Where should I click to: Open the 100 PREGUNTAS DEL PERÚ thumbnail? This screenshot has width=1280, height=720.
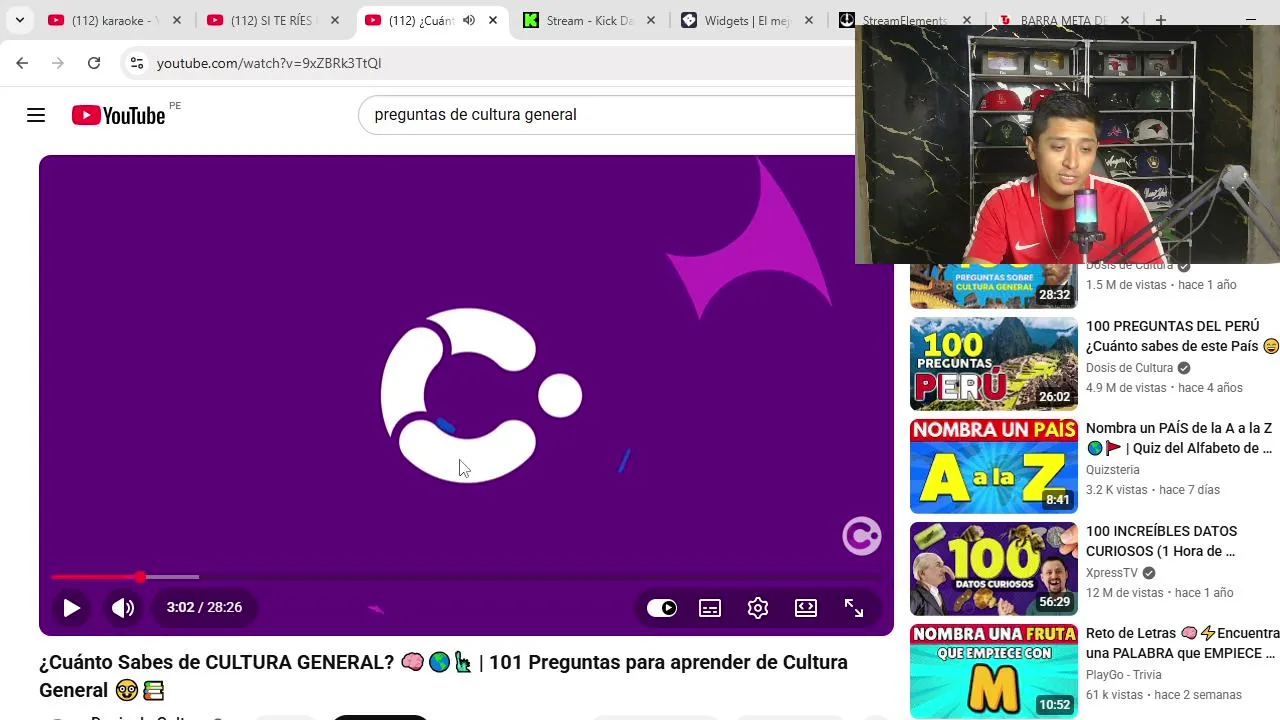pyautogui.click(x=993, y=364)
